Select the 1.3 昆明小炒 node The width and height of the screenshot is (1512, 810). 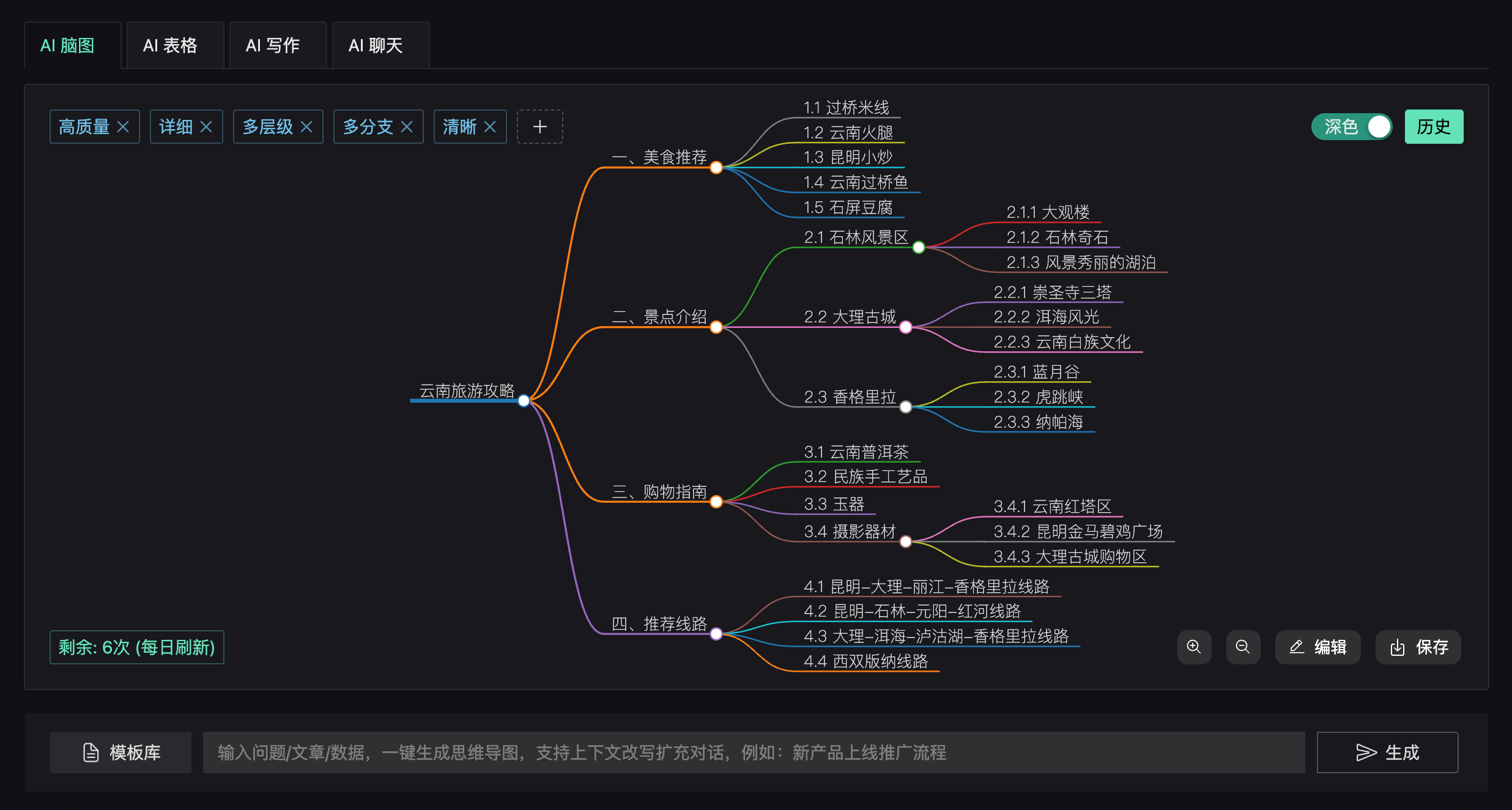coord(848,157)
